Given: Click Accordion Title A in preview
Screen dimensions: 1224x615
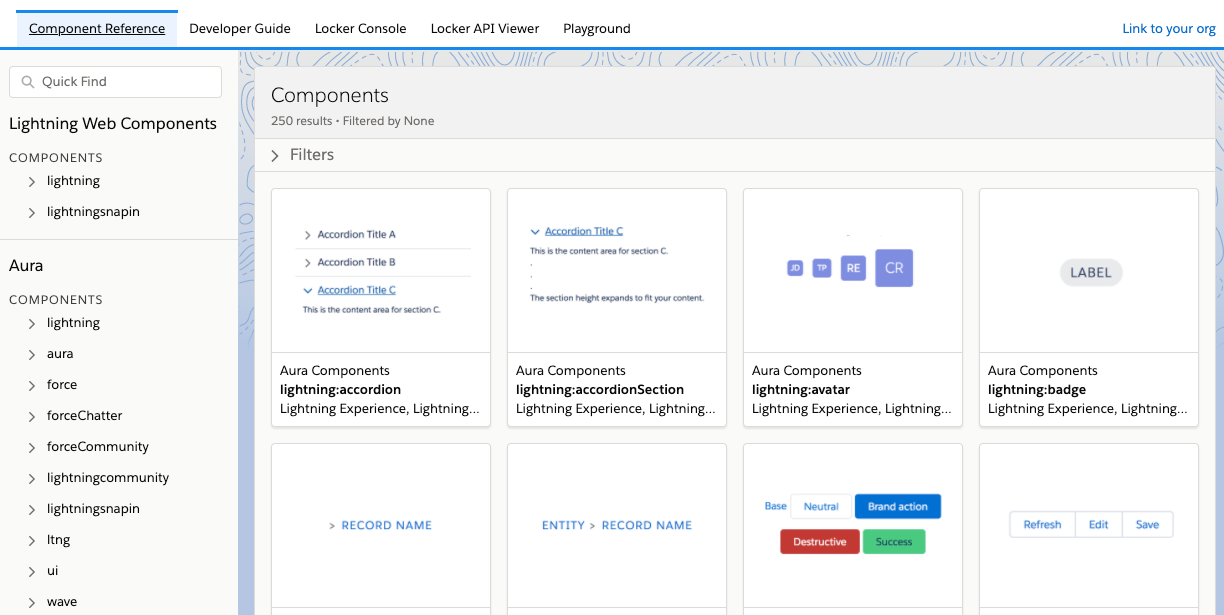Looking at the screenshot, I should [x=356, y=235].
